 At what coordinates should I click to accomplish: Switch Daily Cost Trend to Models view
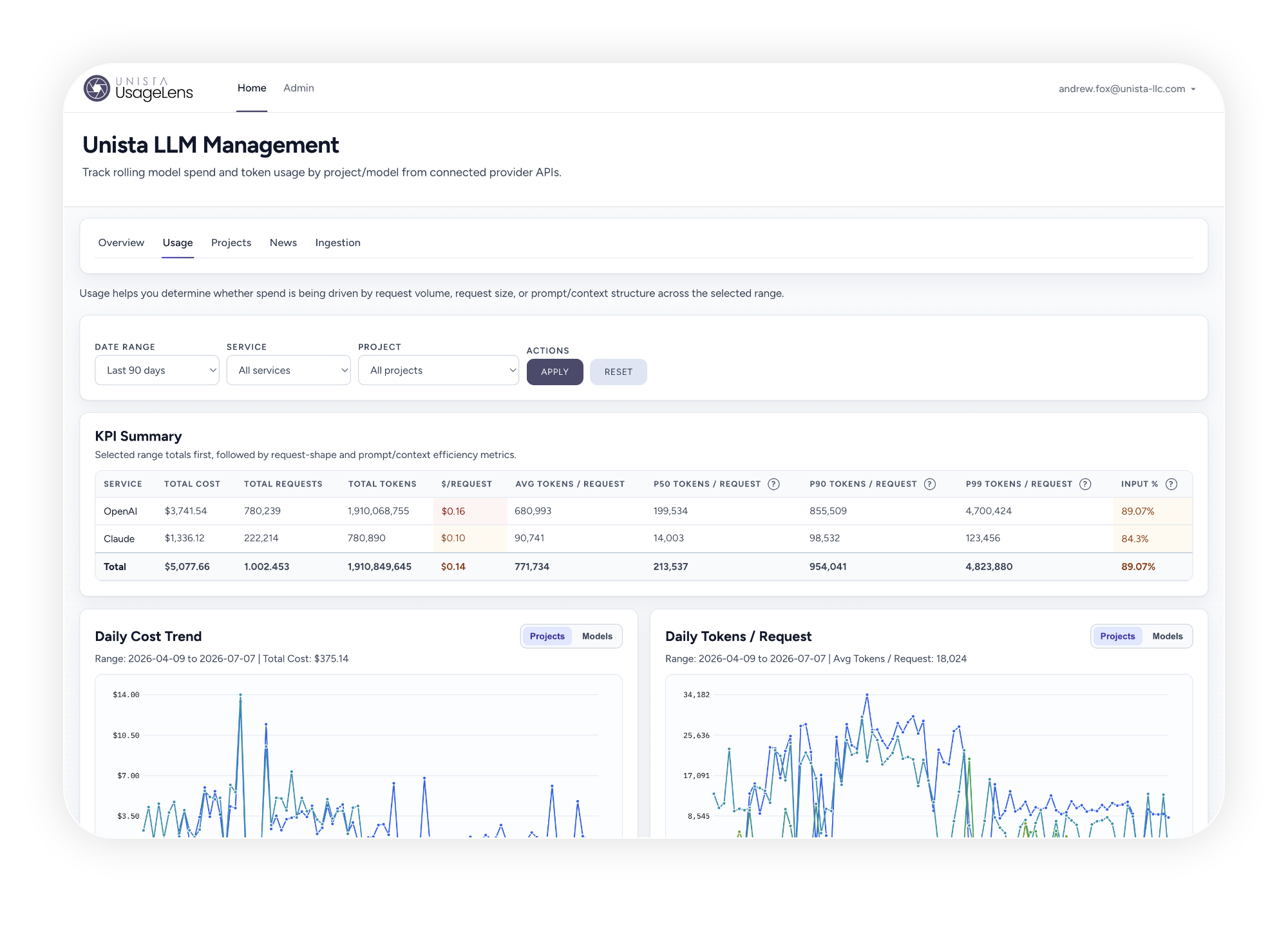(x=597, y=636)
